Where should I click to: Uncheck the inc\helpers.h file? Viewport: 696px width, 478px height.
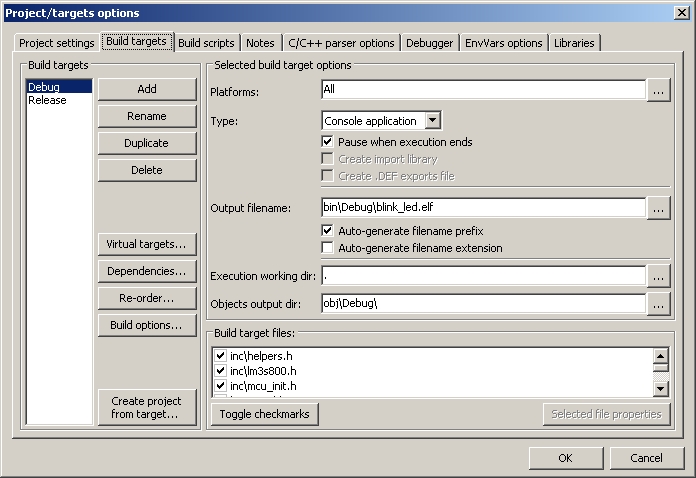tap(220, 356)
